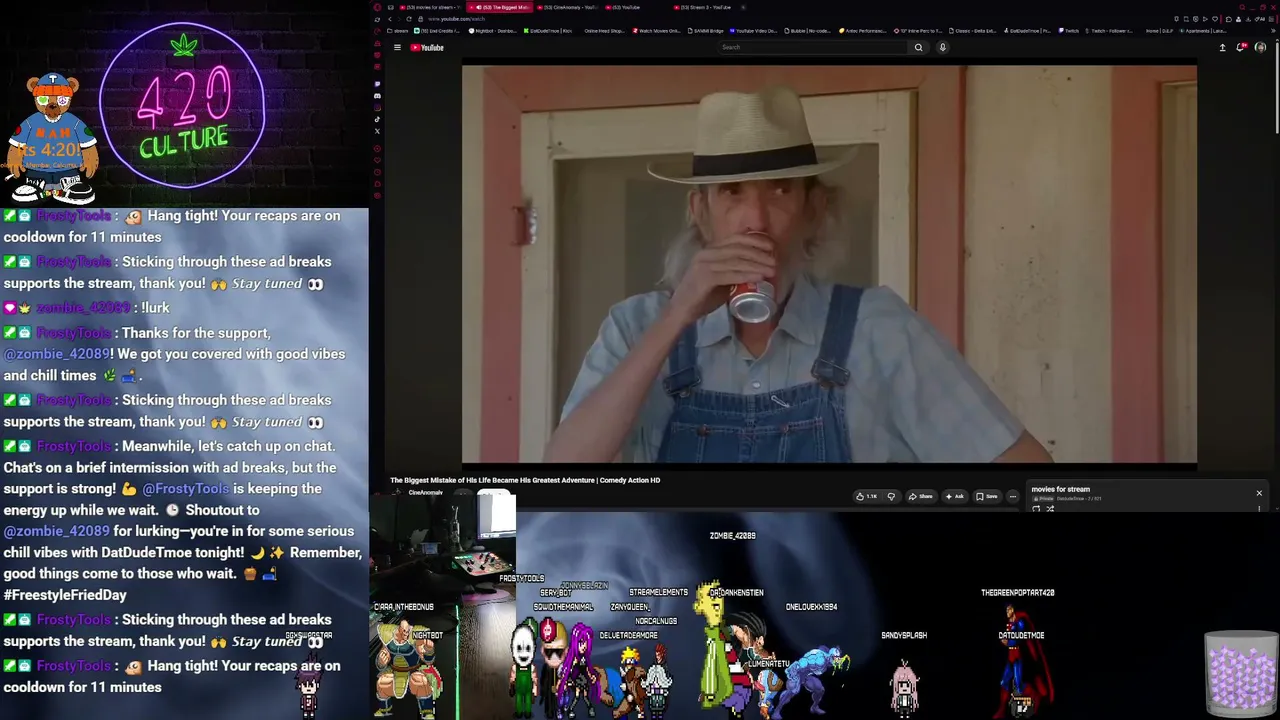Open the YouTube account avatar menu
This screenshot has width=1280, height=720.
click(x=1260, y=47)
